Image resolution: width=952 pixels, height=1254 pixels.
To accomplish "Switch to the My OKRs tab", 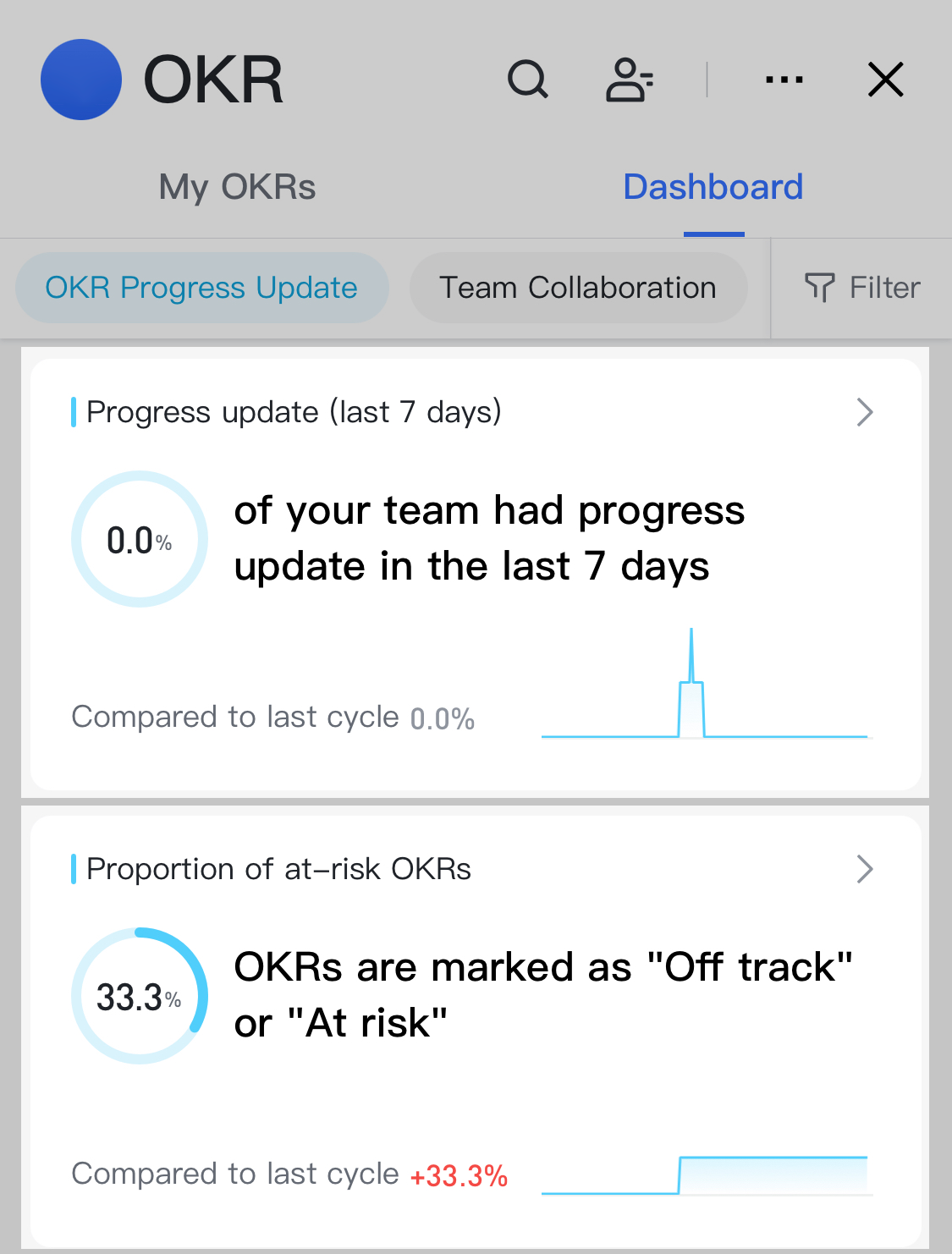I will [x=237, y=186].
